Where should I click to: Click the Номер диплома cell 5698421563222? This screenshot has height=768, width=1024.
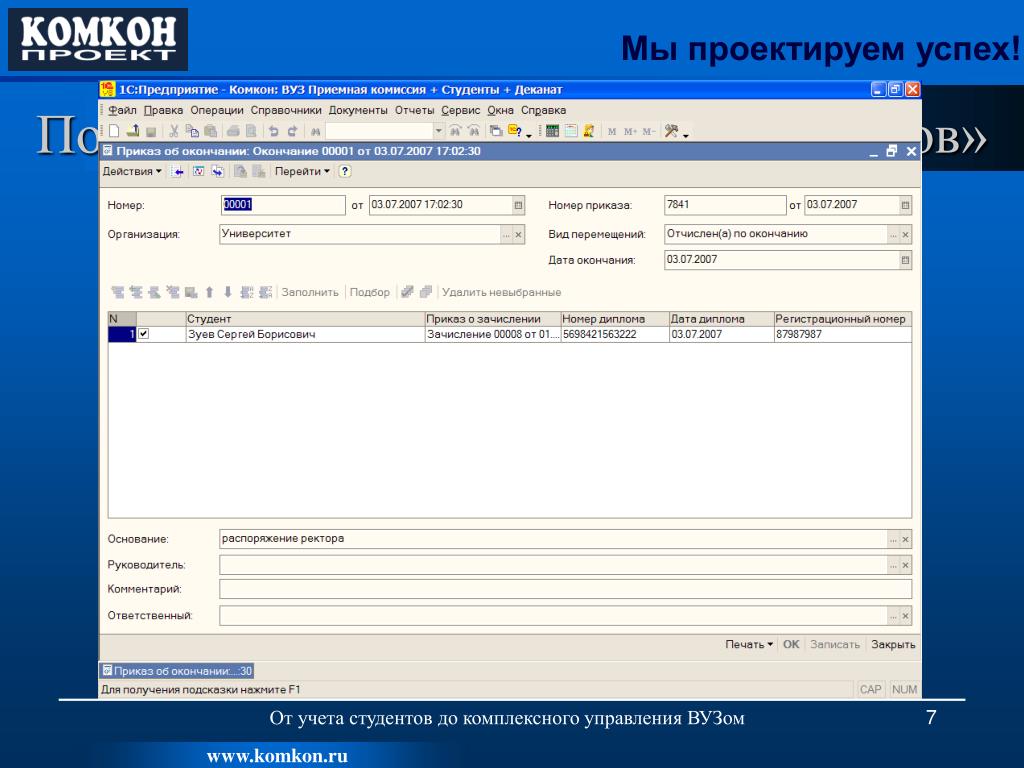(615, 334)
